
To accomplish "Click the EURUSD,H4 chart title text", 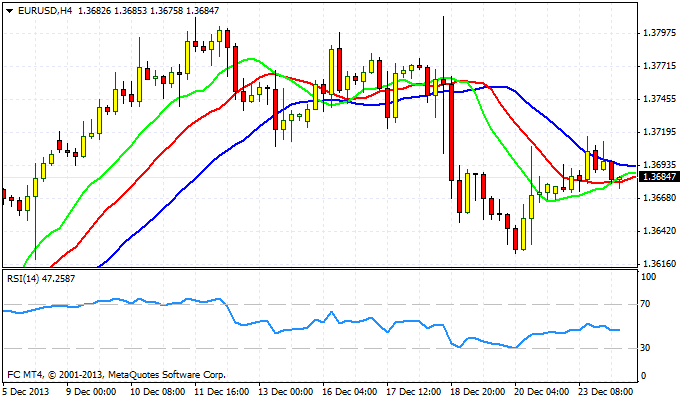I will pyautogui.click(x=45, y=11).
